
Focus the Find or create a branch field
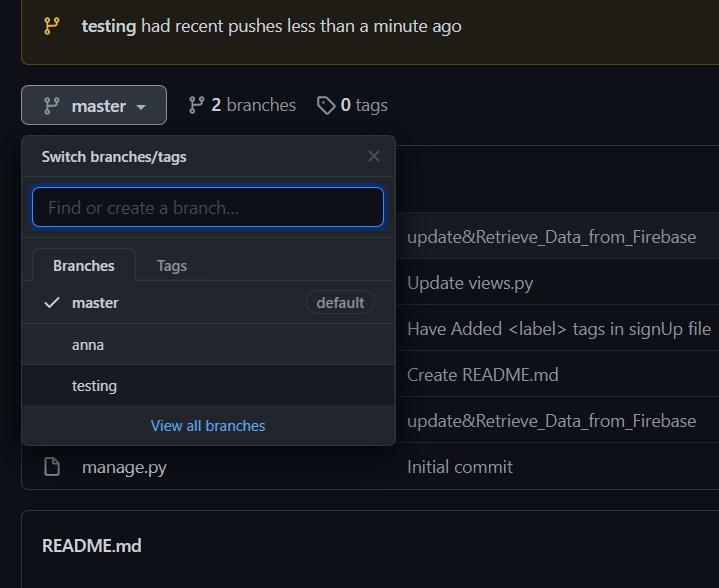pos(208,208)
